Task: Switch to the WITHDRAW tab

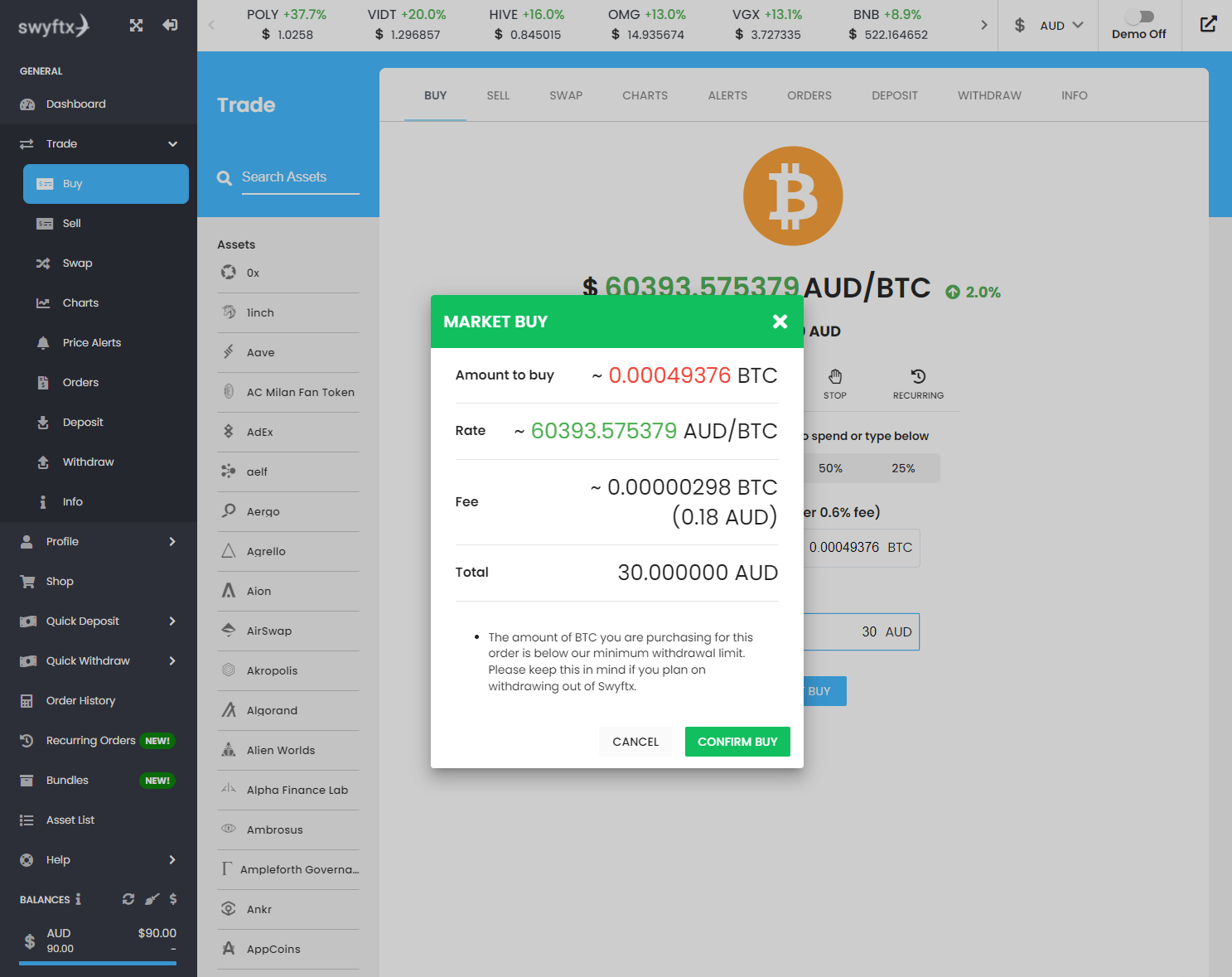Action: click(x=989, y=95)
